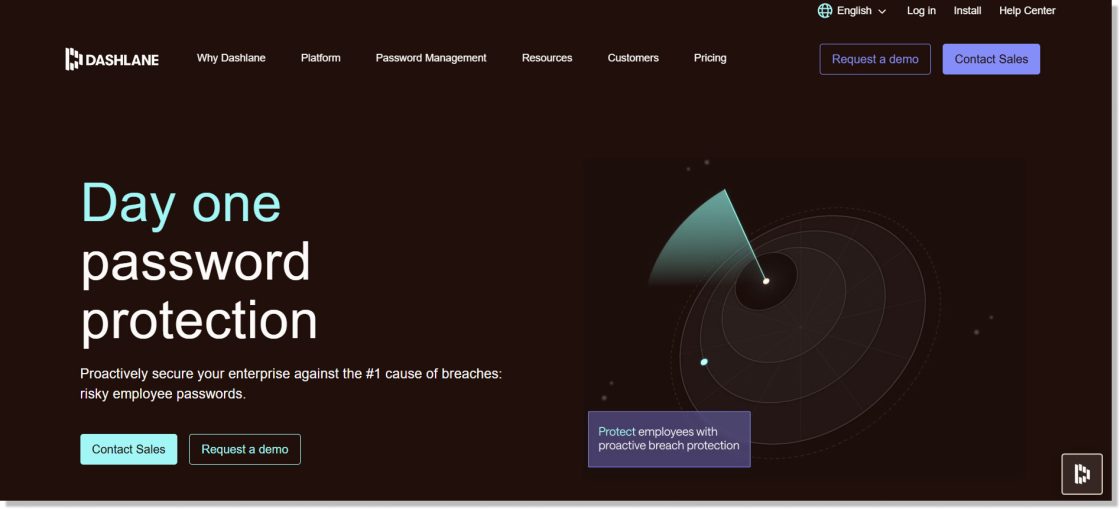Open the floating Dashlane widget icon
The height and width of the screenshot is (509, 1120).
[x=1081, y=474]
